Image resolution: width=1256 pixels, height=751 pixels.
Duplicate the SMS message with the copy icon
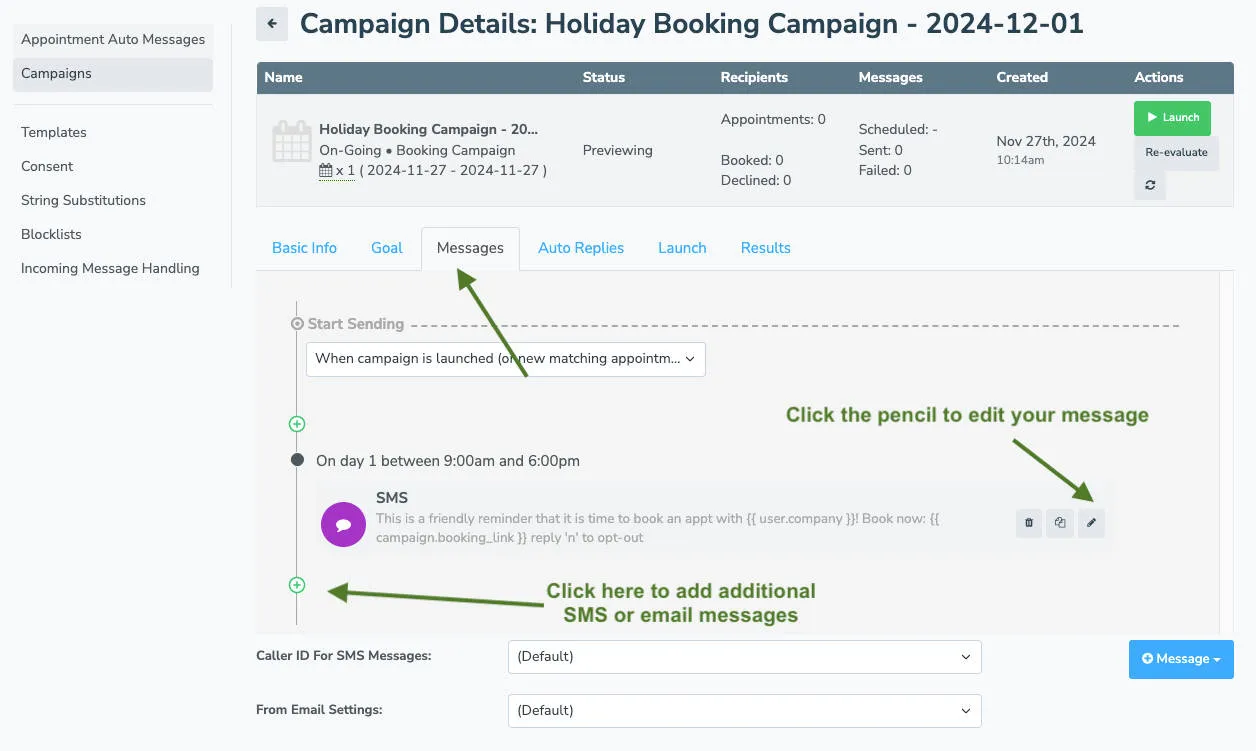click(1060, 522)
